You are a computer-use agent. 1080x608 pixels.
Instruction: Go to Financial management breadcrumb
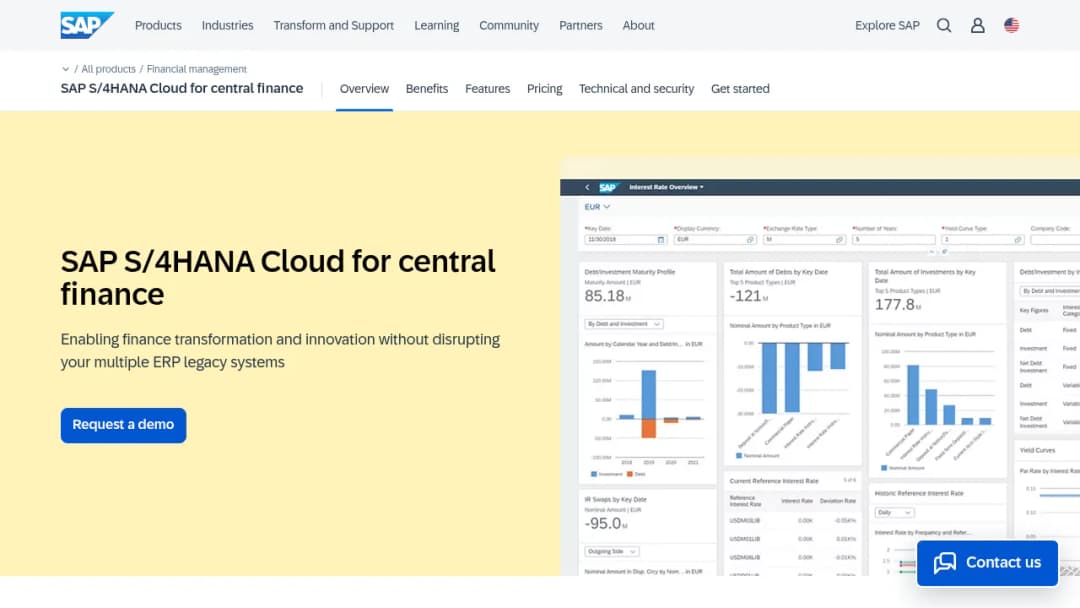196,69
